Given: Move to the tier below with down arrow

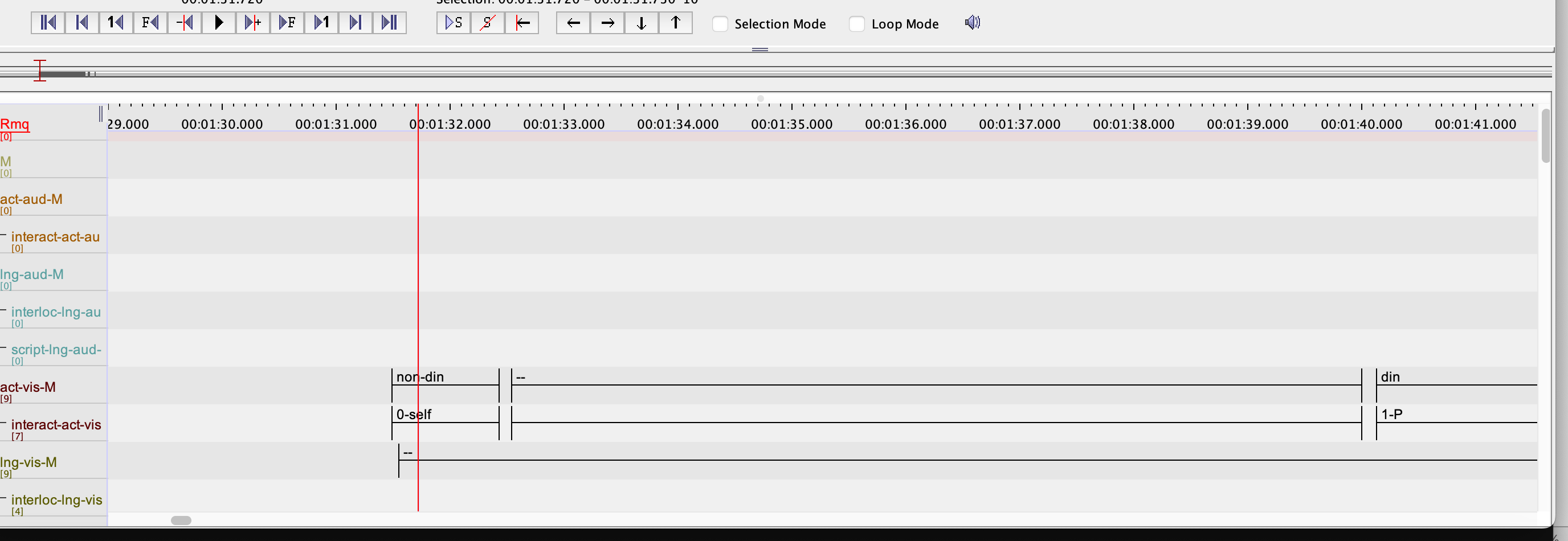Looking at the screenshot, I should [642, 23].
